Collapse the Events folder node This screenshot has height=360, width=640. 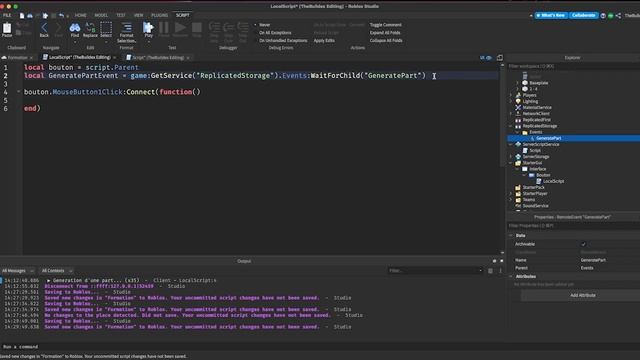pos(518,132)
